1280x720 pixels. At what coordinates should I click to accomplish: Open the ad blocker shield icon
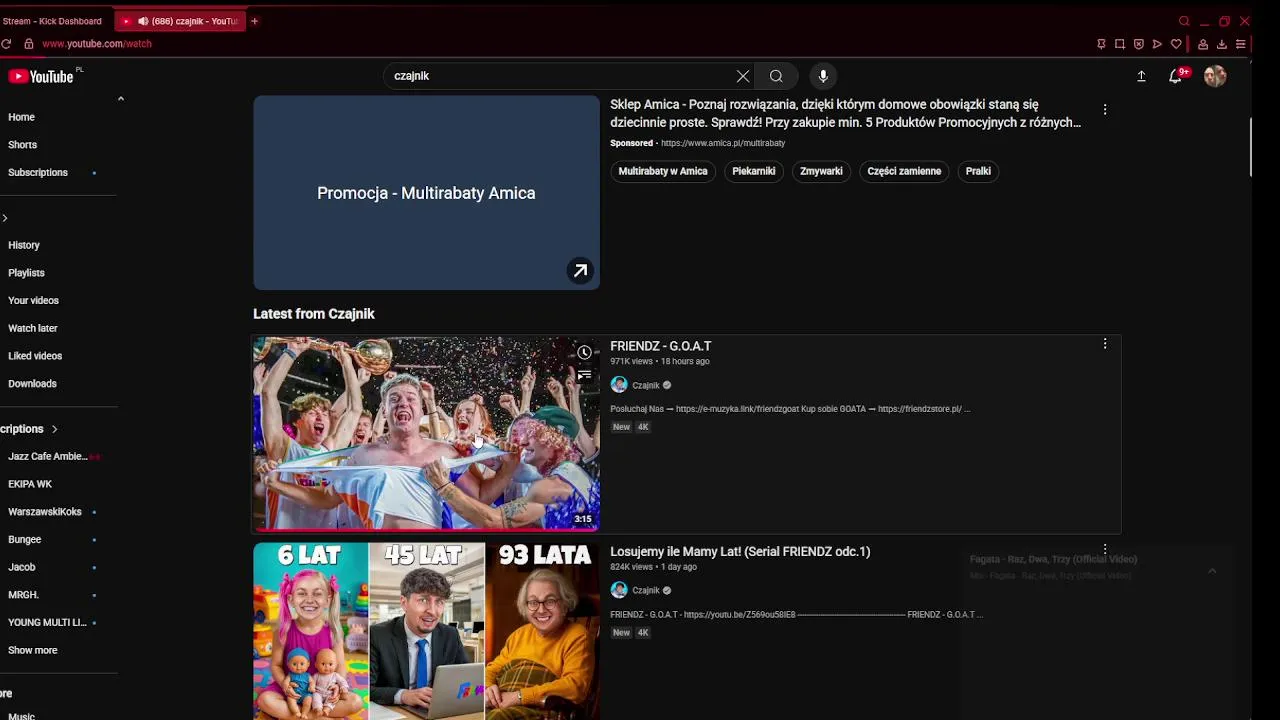click(1138, 44)
